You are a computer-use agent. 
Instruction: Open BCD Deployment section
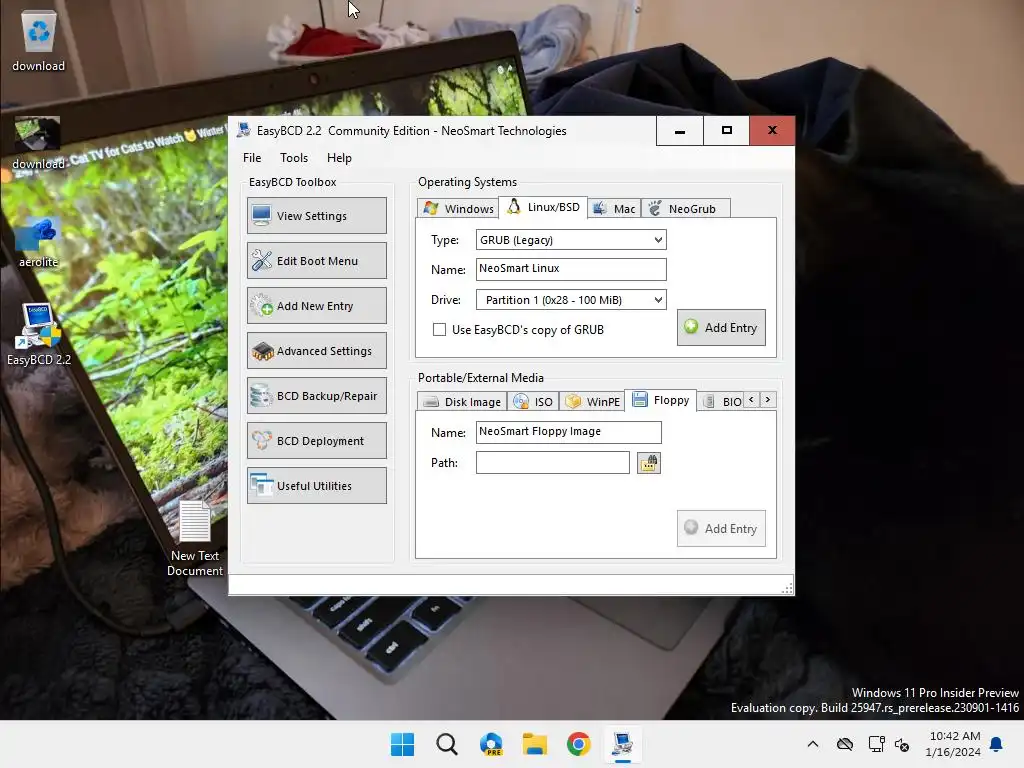click(317, 441)
